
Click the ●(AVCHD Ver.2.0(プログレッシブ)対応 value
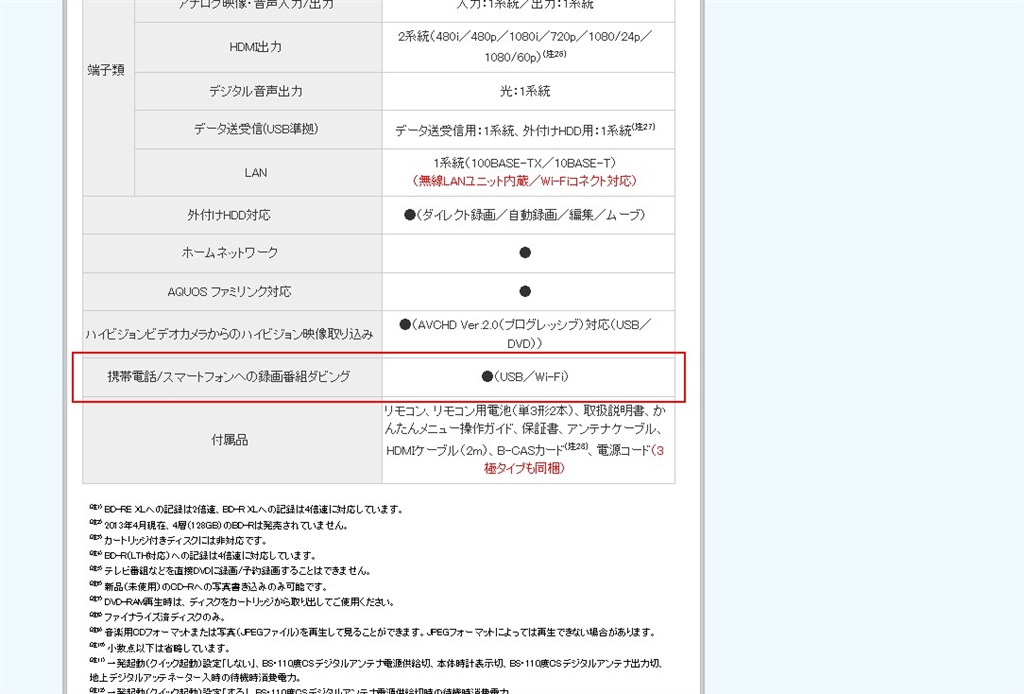point(525,334)
